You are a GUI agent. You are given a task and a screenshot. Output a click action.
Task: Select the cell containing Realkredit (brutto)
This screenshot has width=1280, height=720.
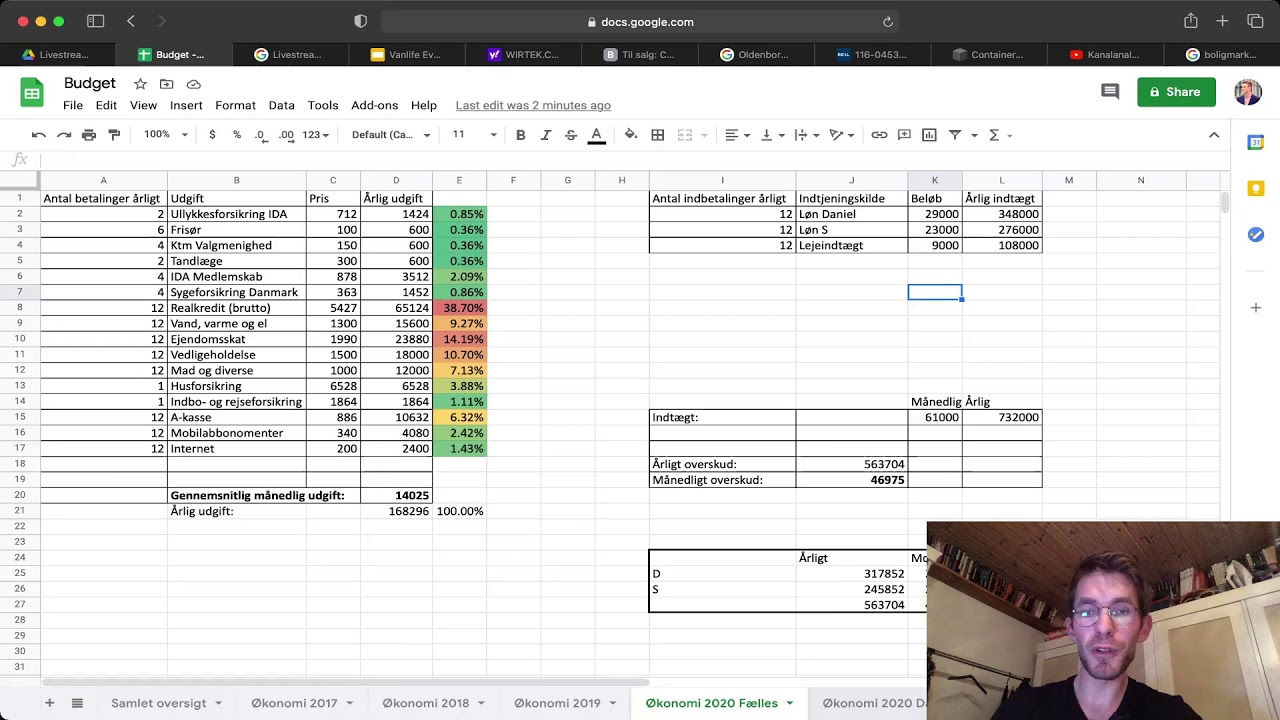(237, 308)
